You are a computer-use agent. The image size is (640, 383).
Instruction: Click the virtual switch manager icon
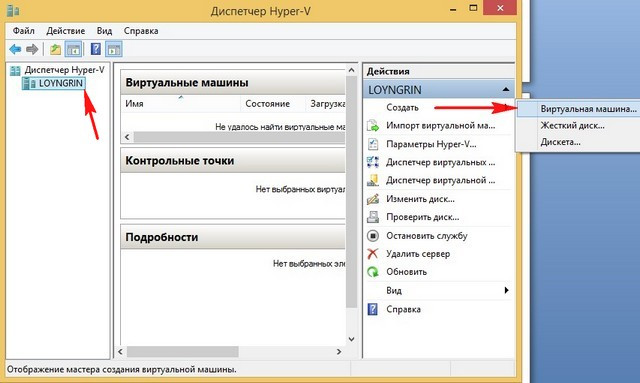point(373,162)
